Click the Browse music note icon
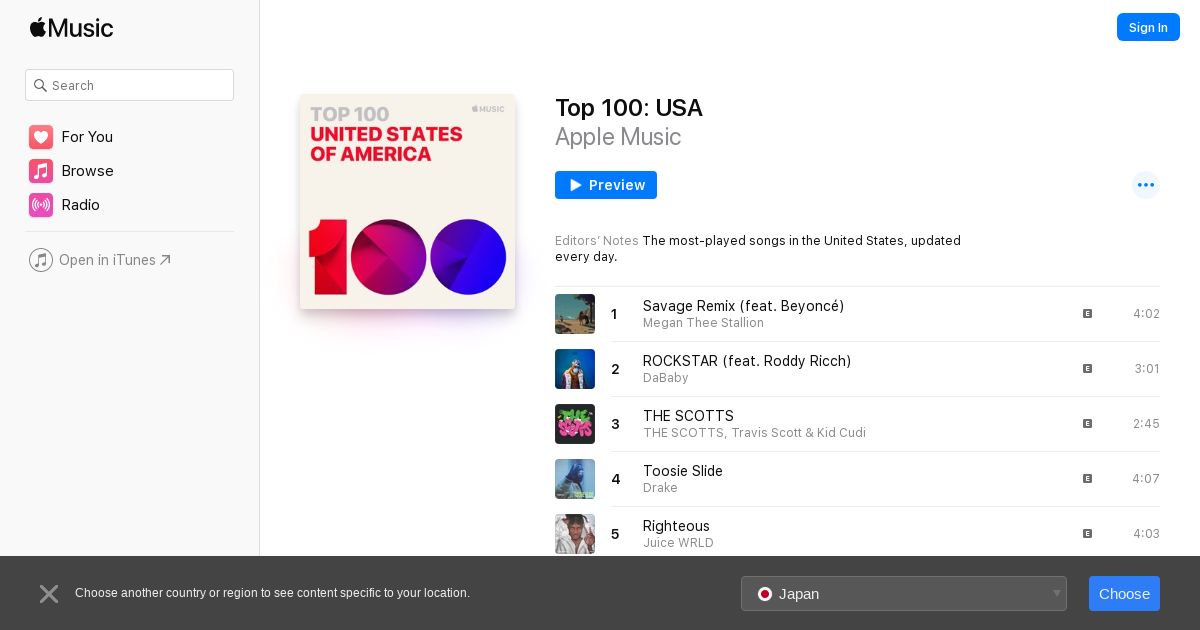Screen dimensions: 1200x630 pos(41,171)
